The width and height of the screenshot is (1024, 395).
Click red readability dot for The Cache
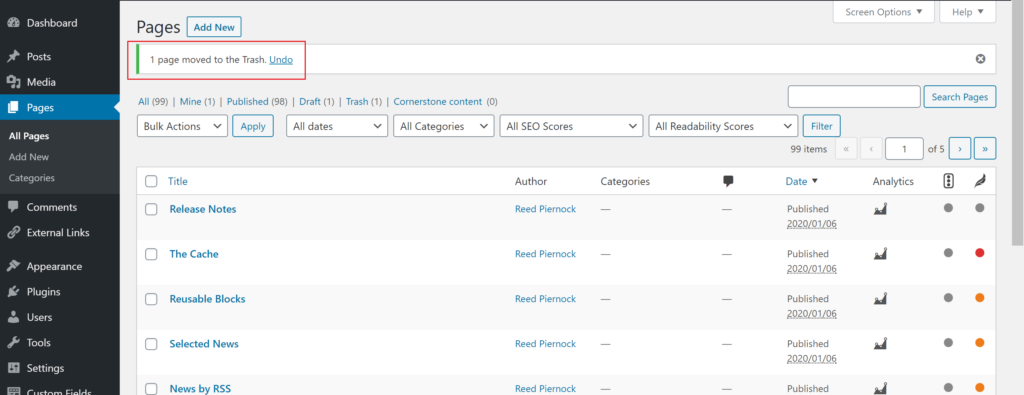(980, 253)
